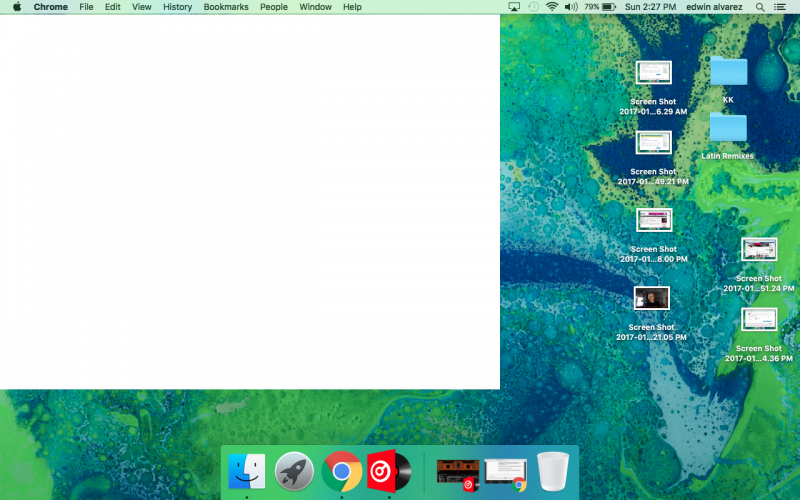
Task: Open the Window menu
Action: [x=315, y=7]
